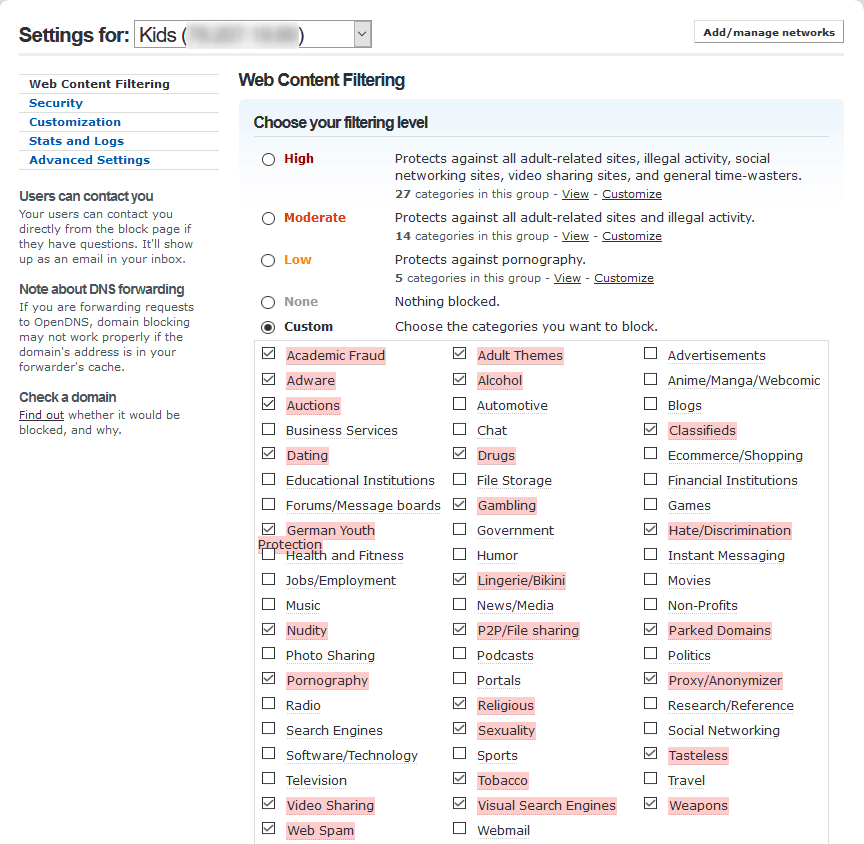Click the Find out domain link
This screenshot has height=844, width=864.
41,415
